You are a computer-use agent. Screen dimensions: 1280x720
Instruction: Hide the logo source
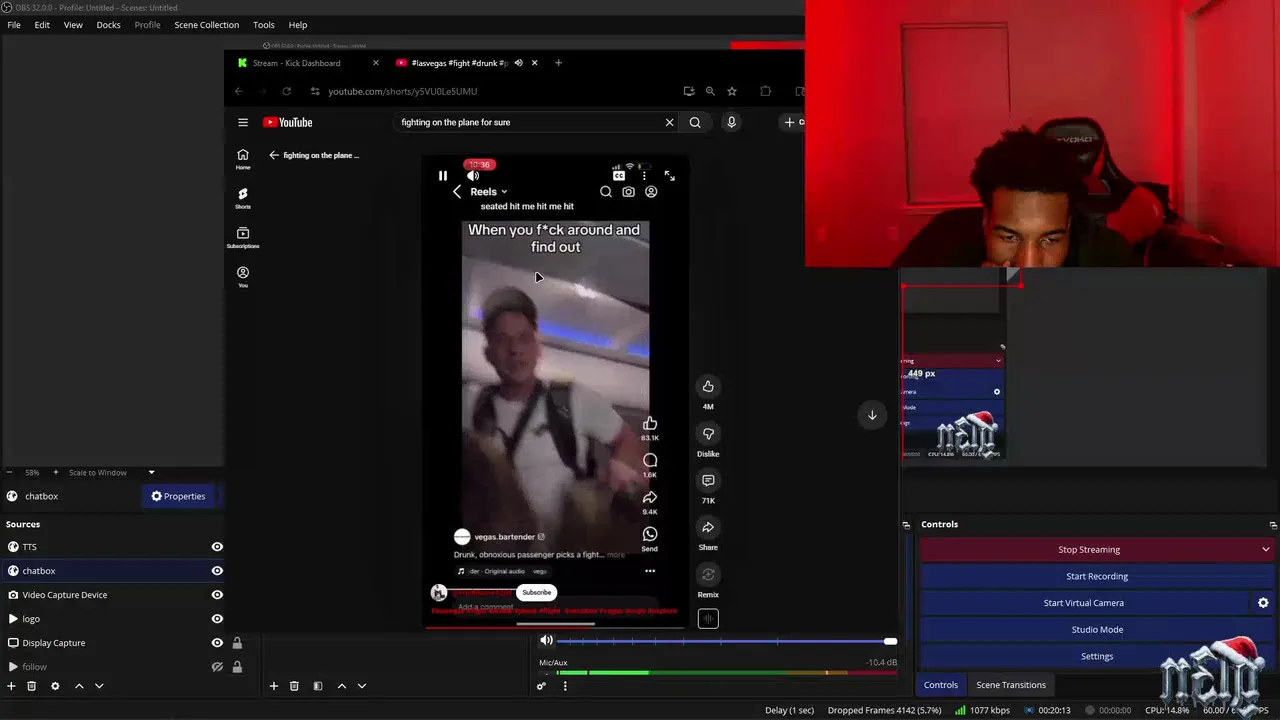(x=217, y=619)
